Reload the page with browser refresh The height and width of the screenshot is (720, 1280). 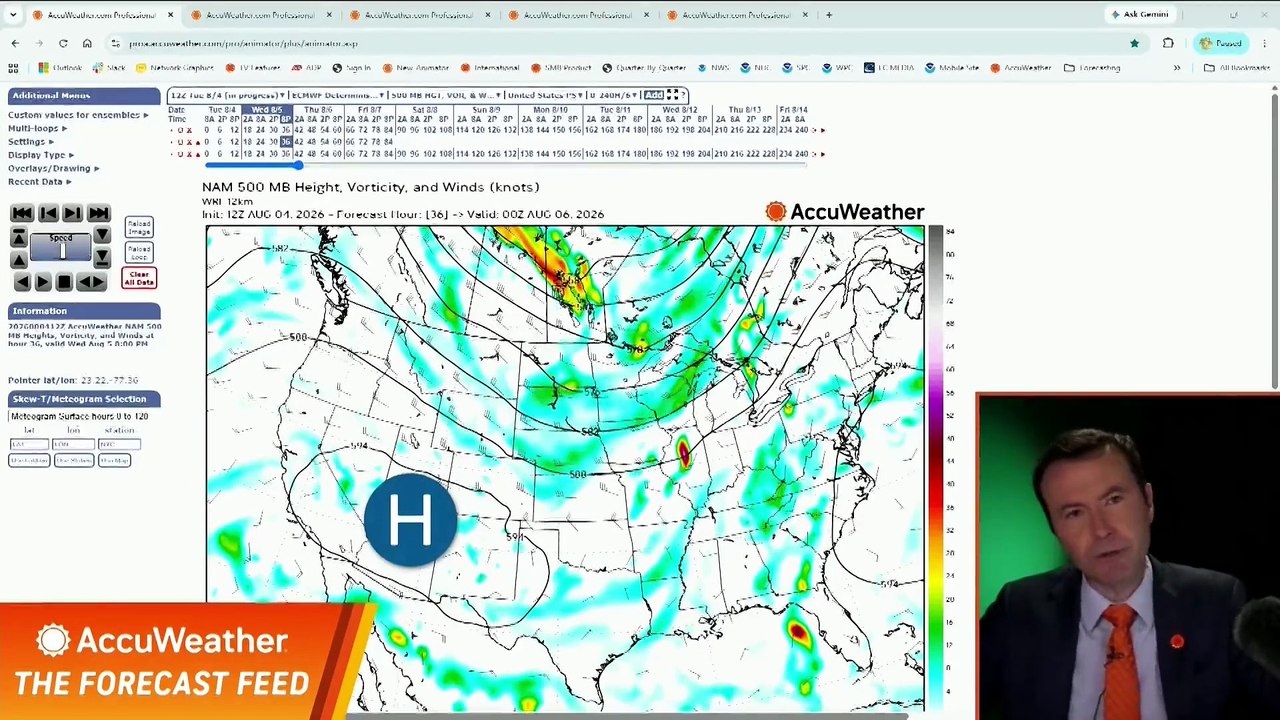point(63,43)
